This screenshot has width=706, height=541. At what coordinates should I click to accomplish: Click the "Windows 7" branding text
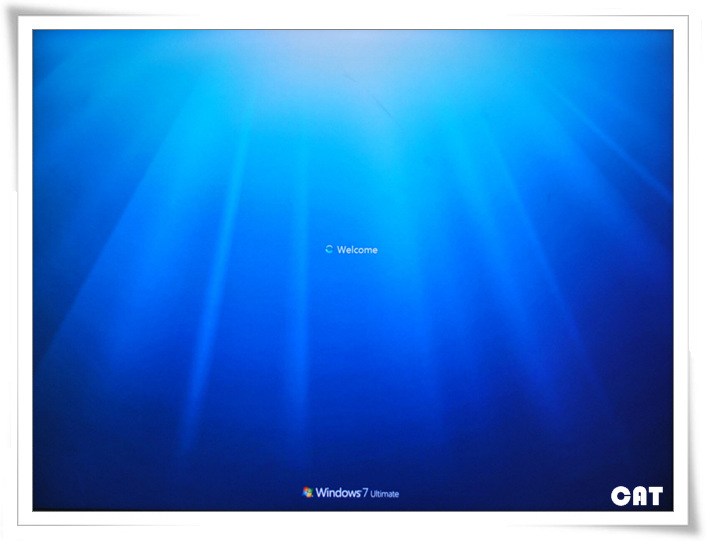342,492
